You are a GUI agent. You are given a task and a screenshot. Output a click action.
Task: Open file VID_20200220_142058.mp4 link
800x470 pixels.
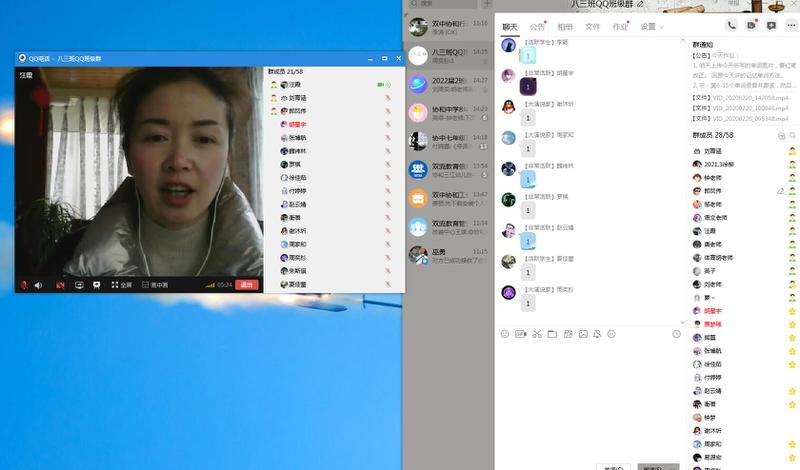[750, 97]
